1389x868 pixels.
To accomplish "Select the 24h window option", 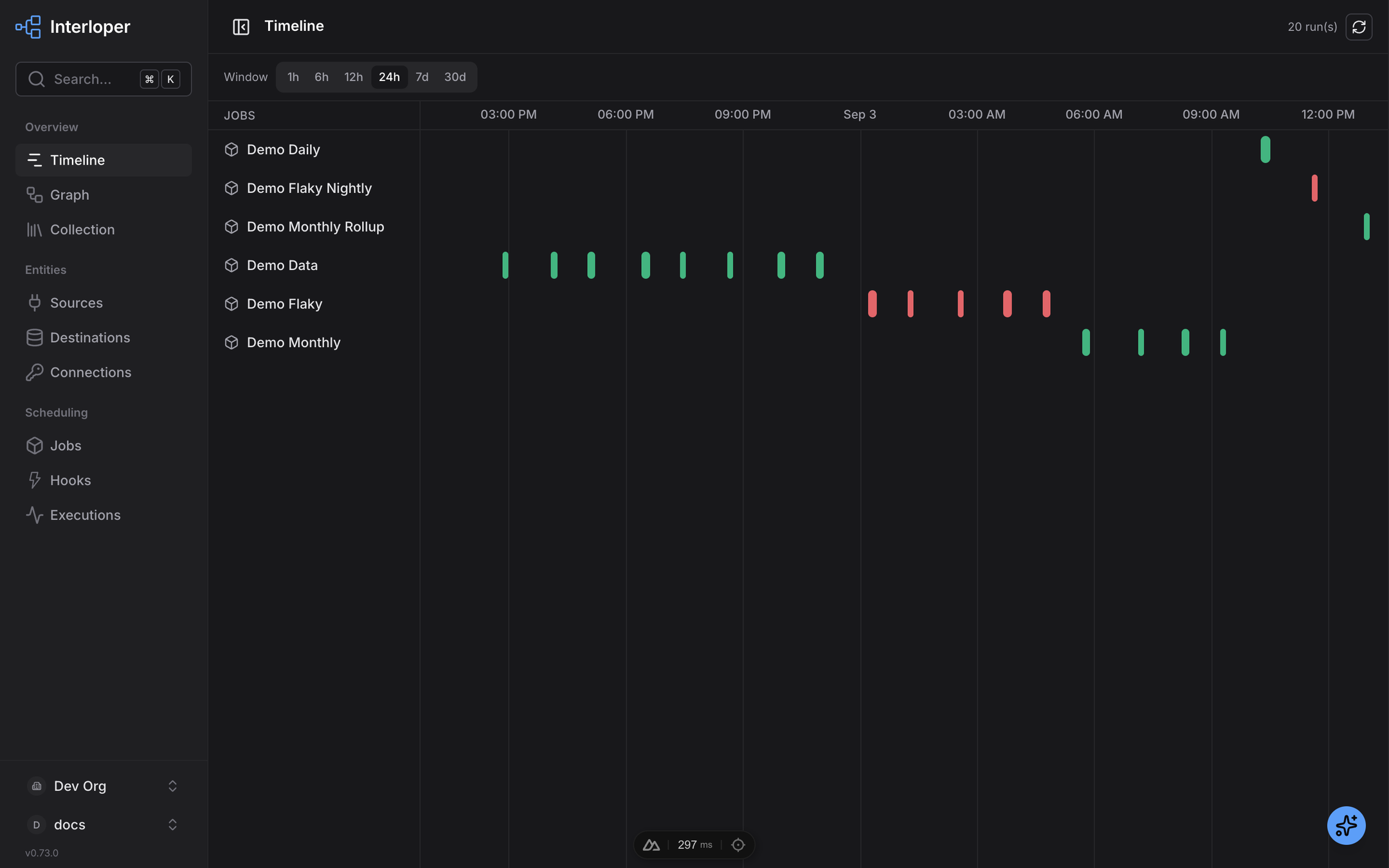I will click(389, 77).
